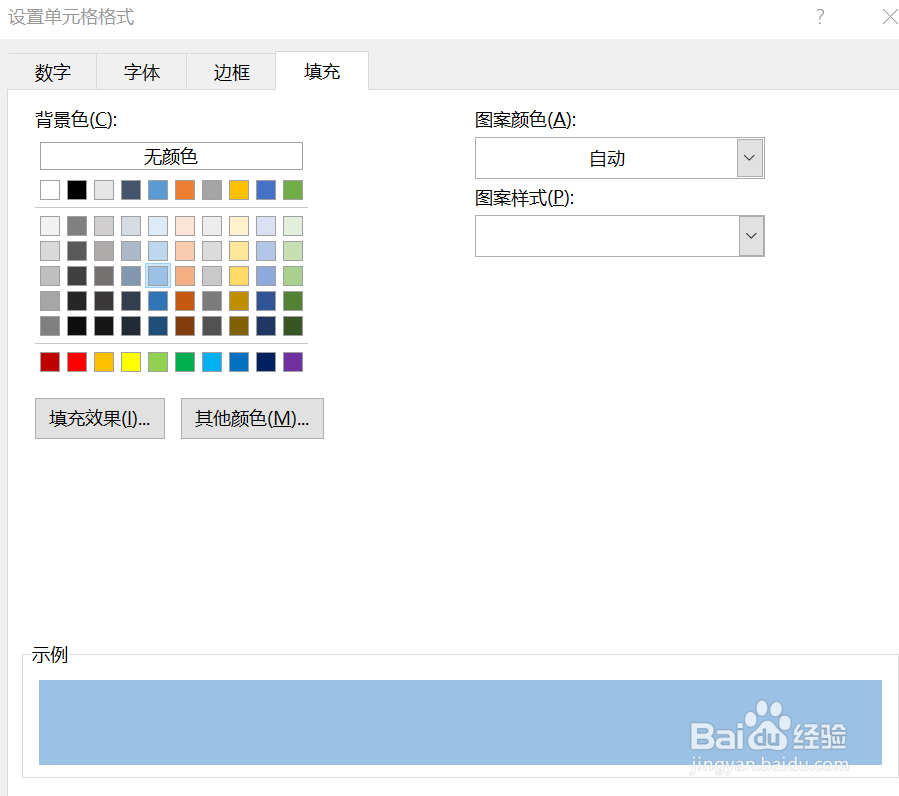Pick the bright red standard color
The width and height of the screenshot is (899, 796).
click(x=77, y=362)
